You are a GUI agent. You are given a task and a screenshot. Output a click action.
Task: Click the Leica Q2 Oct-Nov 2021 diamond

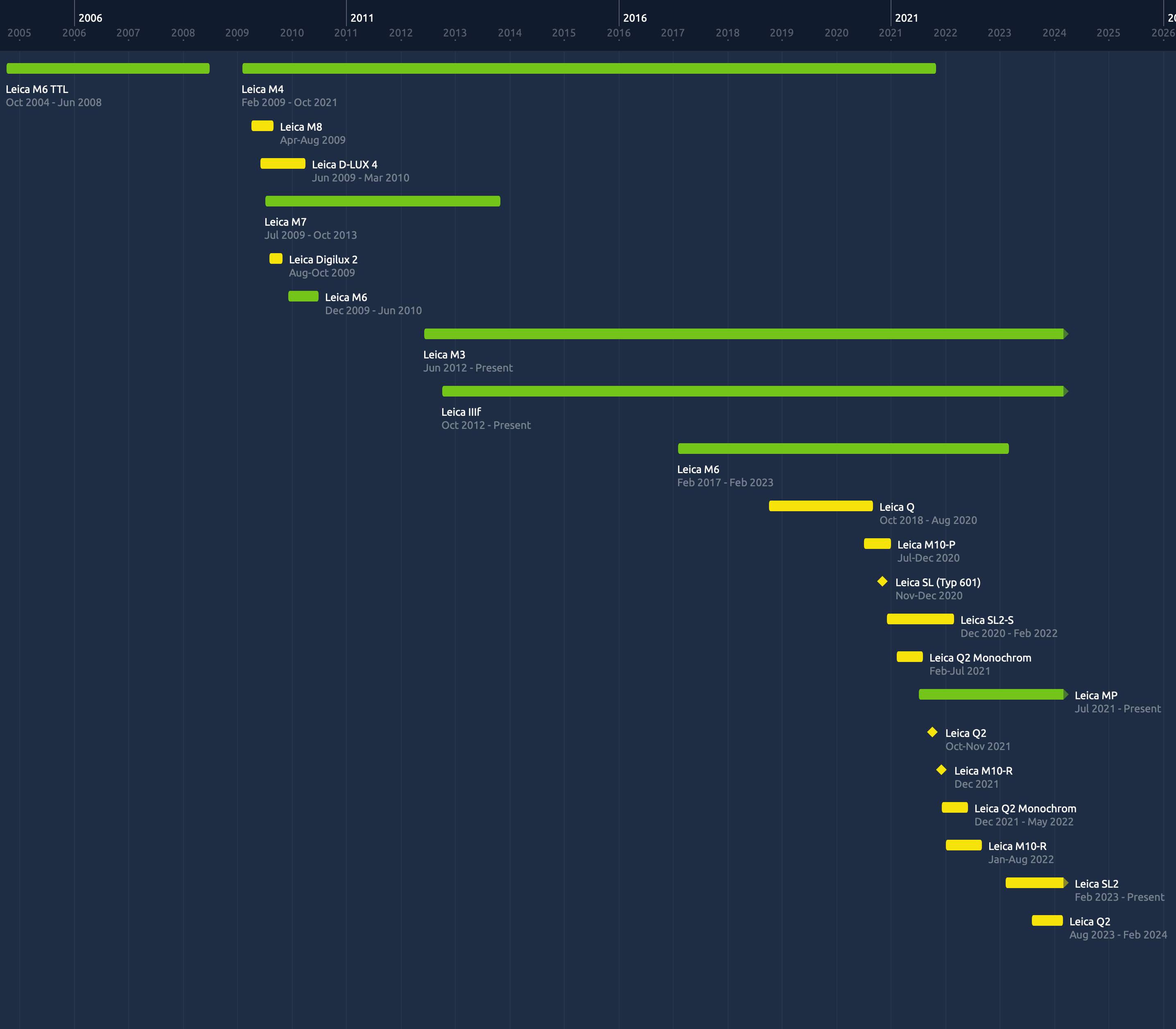coord(933,732)
